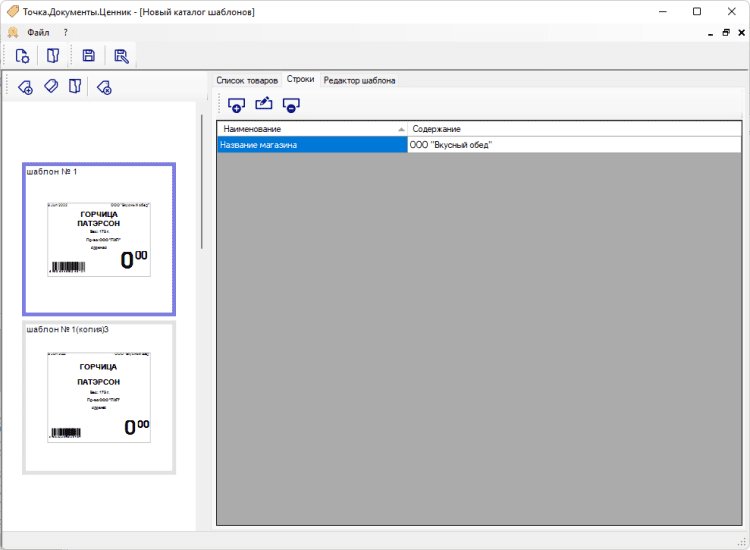Switch to the Список товаров tab
Image resolution: width=750 pixels, height=550 pixels.
coord(247,80)
